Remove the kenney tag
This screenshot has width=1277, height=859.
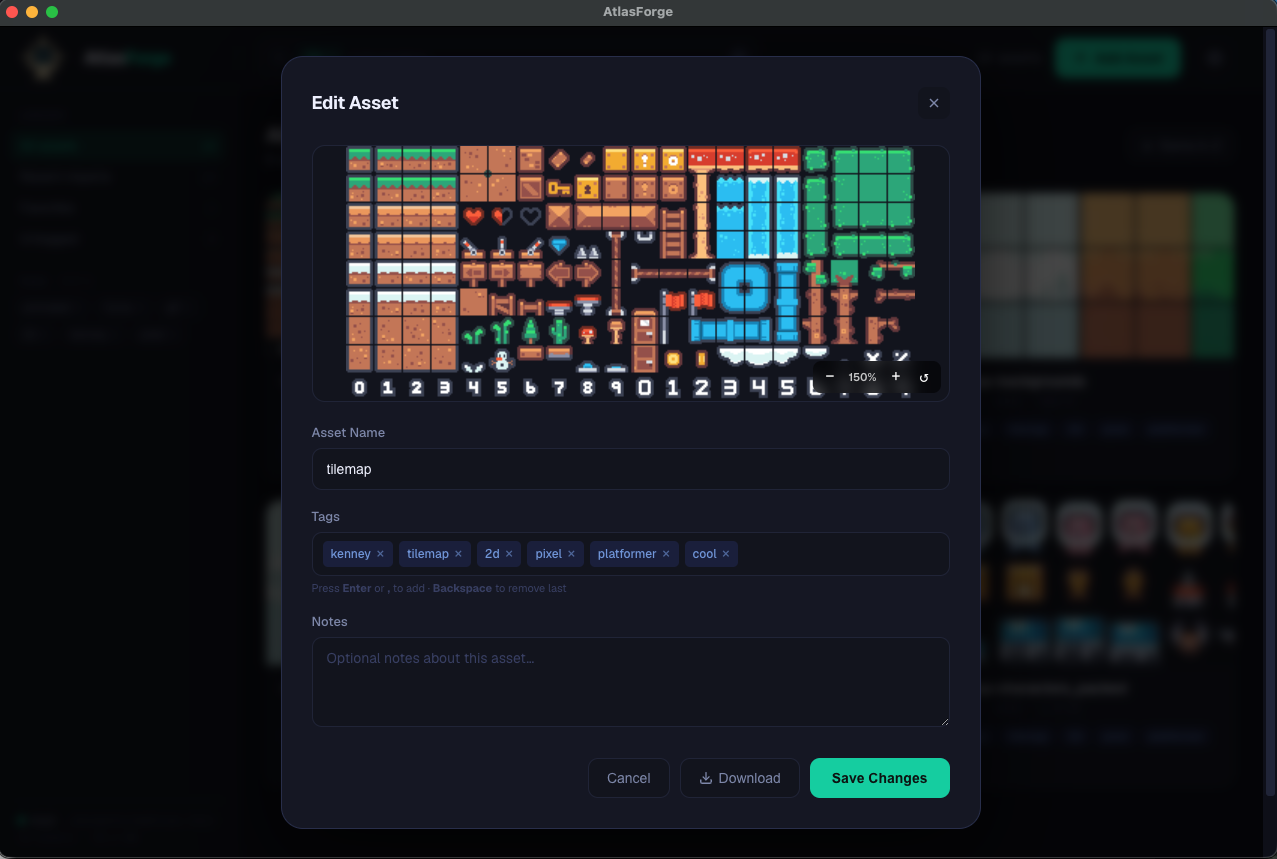point(380,554)
